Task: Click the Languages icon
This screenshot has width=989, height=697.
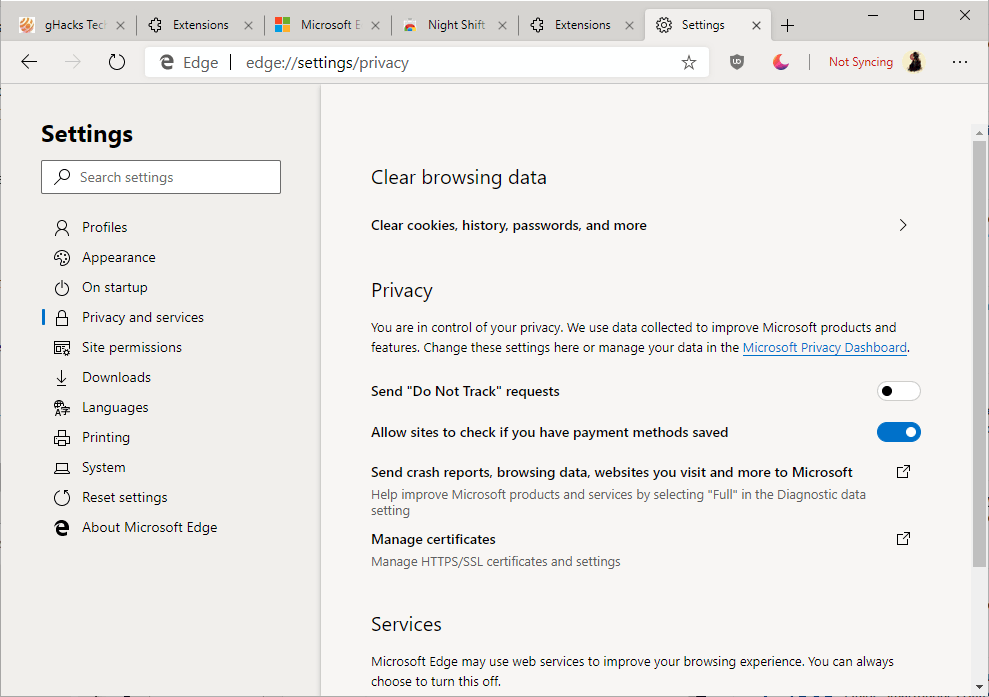Action: [62, 407]
